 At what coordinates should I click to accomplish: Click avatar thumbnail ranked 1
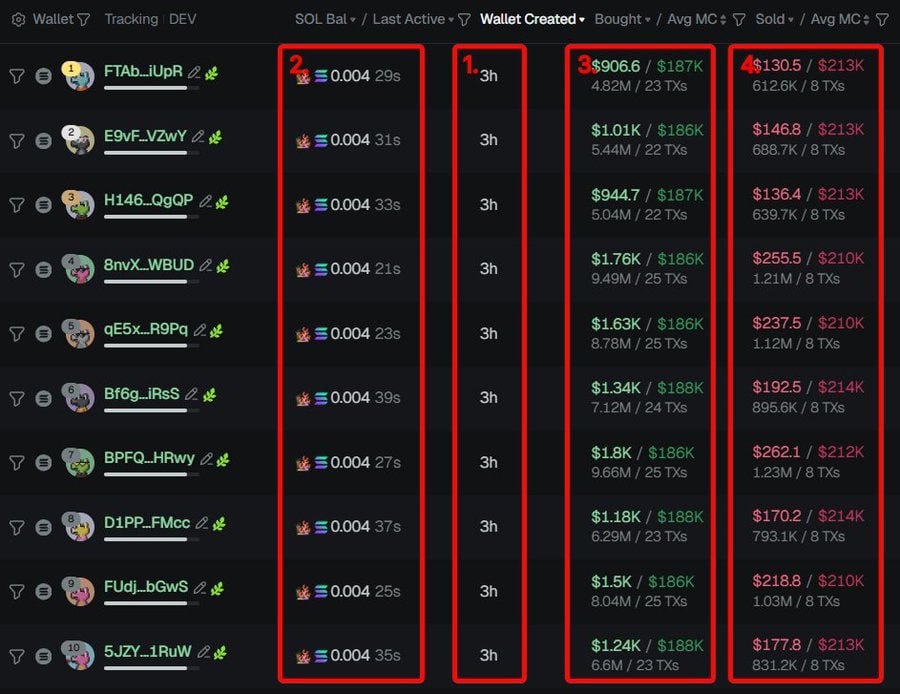79,76
